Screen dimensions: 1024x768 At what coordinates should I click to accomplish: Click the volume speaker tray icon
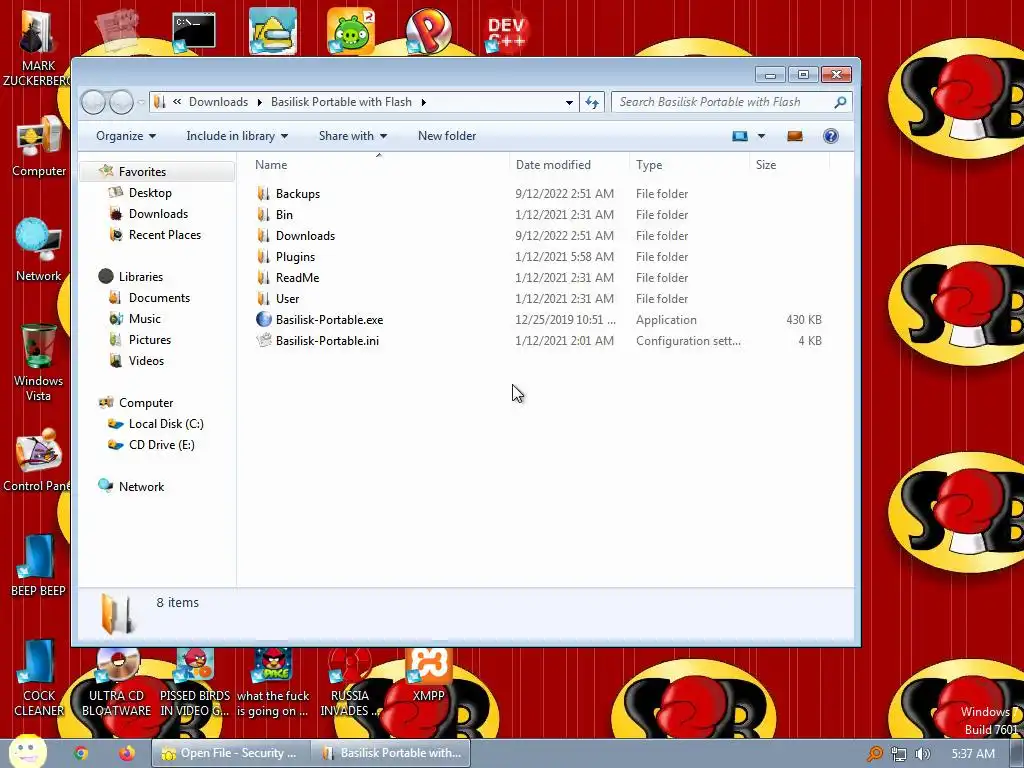[922, 754]
